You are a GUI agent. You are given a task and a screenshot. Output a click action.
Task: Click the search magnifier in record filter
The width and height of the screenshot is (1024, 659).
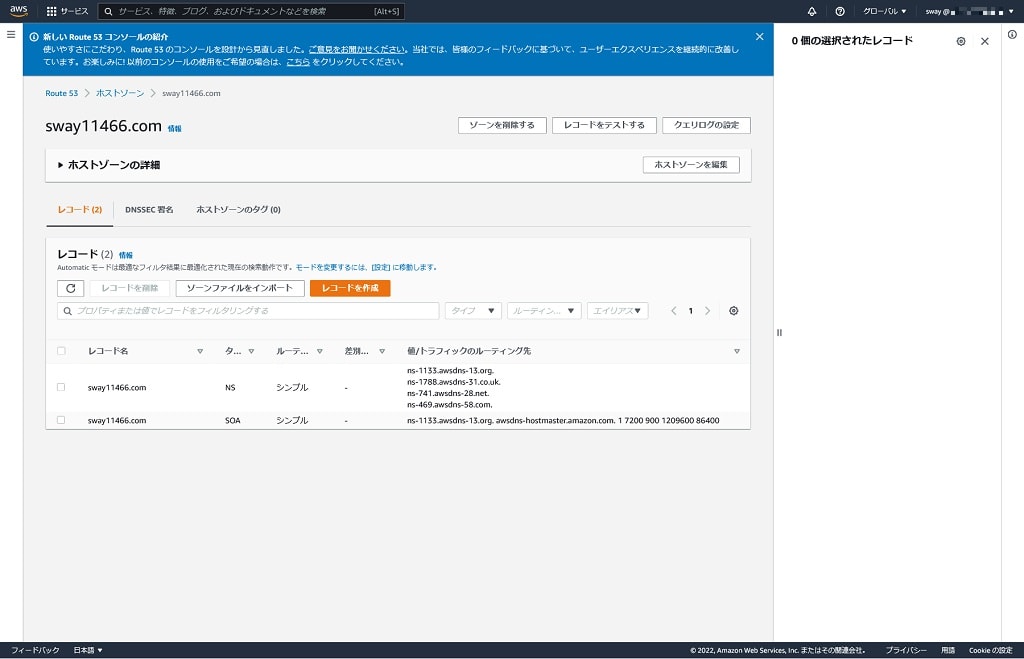point(67,311)
